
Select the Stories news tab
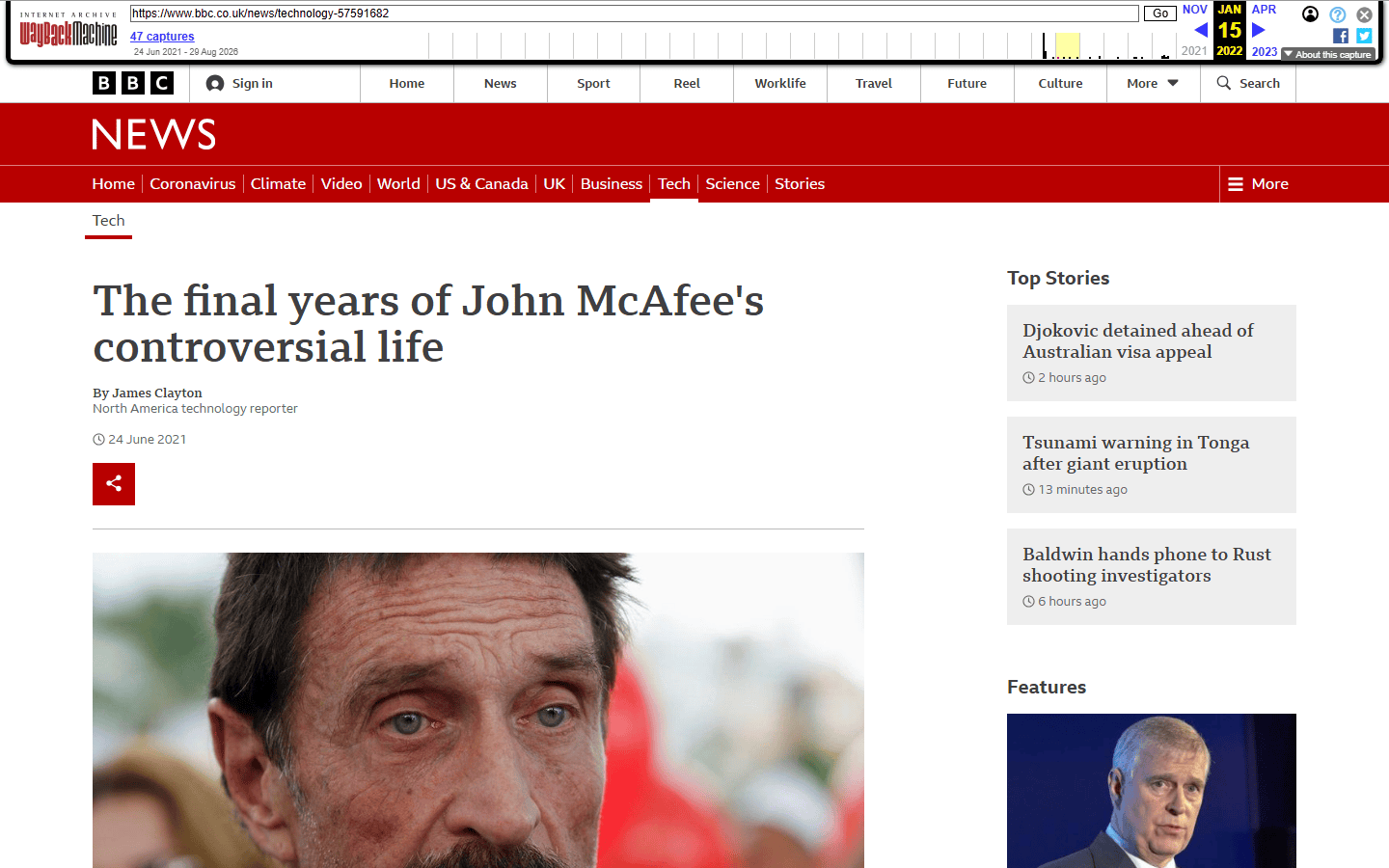point(800,184)
